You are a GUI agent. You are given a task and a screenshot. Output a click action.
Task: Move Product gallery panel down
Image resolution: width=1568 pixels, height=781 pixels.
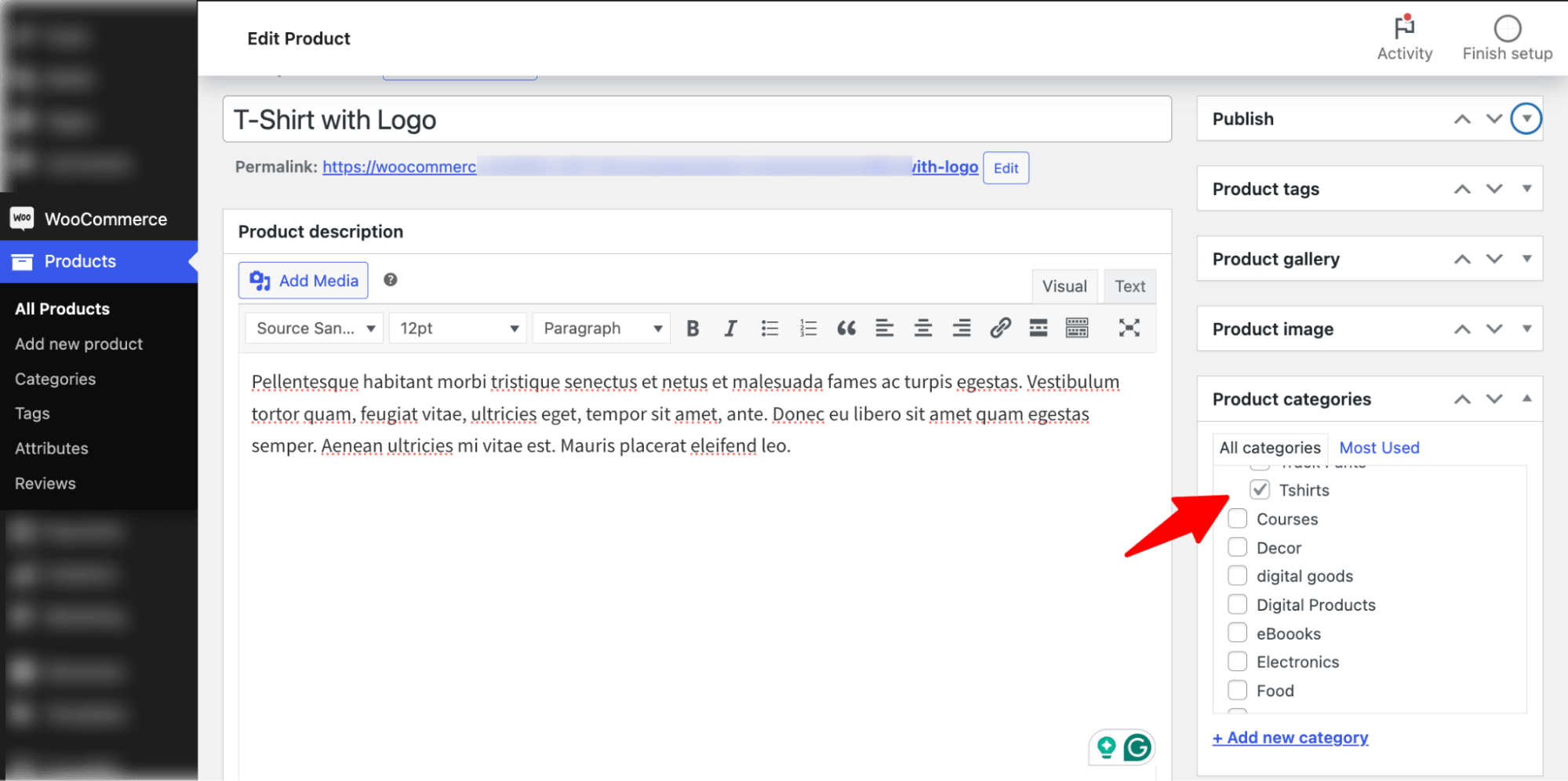[1494, 259]
